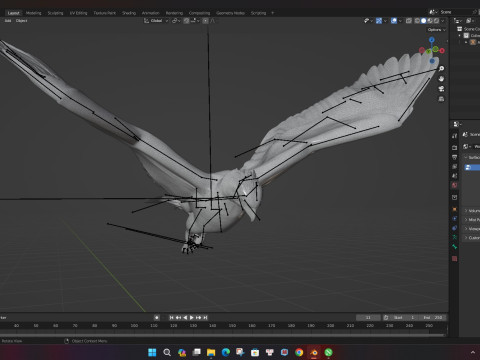This screenshot has width=480, height=360.
Task: Open the Output properties tab
Action: (455, 157)
